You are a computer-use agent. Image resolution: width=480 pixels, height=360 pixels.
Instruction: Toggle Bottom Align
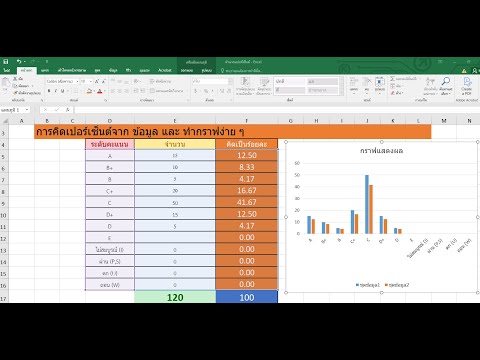pos(126,81)
